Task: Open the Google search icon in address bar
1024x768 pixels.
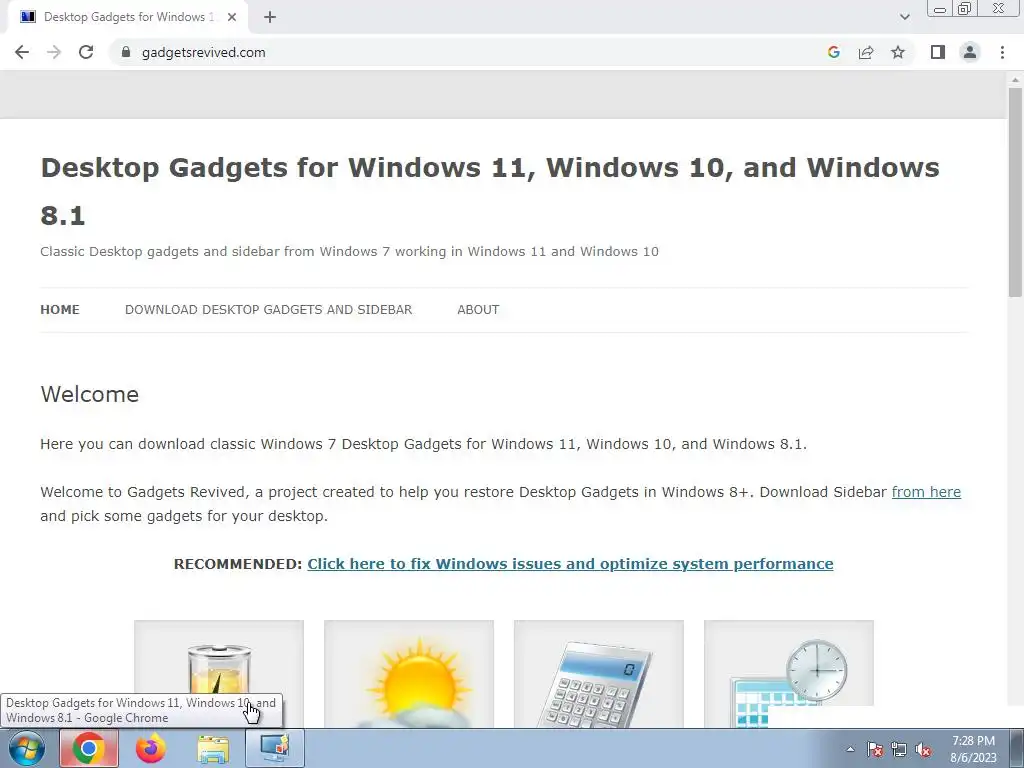Action: point(833,52)
